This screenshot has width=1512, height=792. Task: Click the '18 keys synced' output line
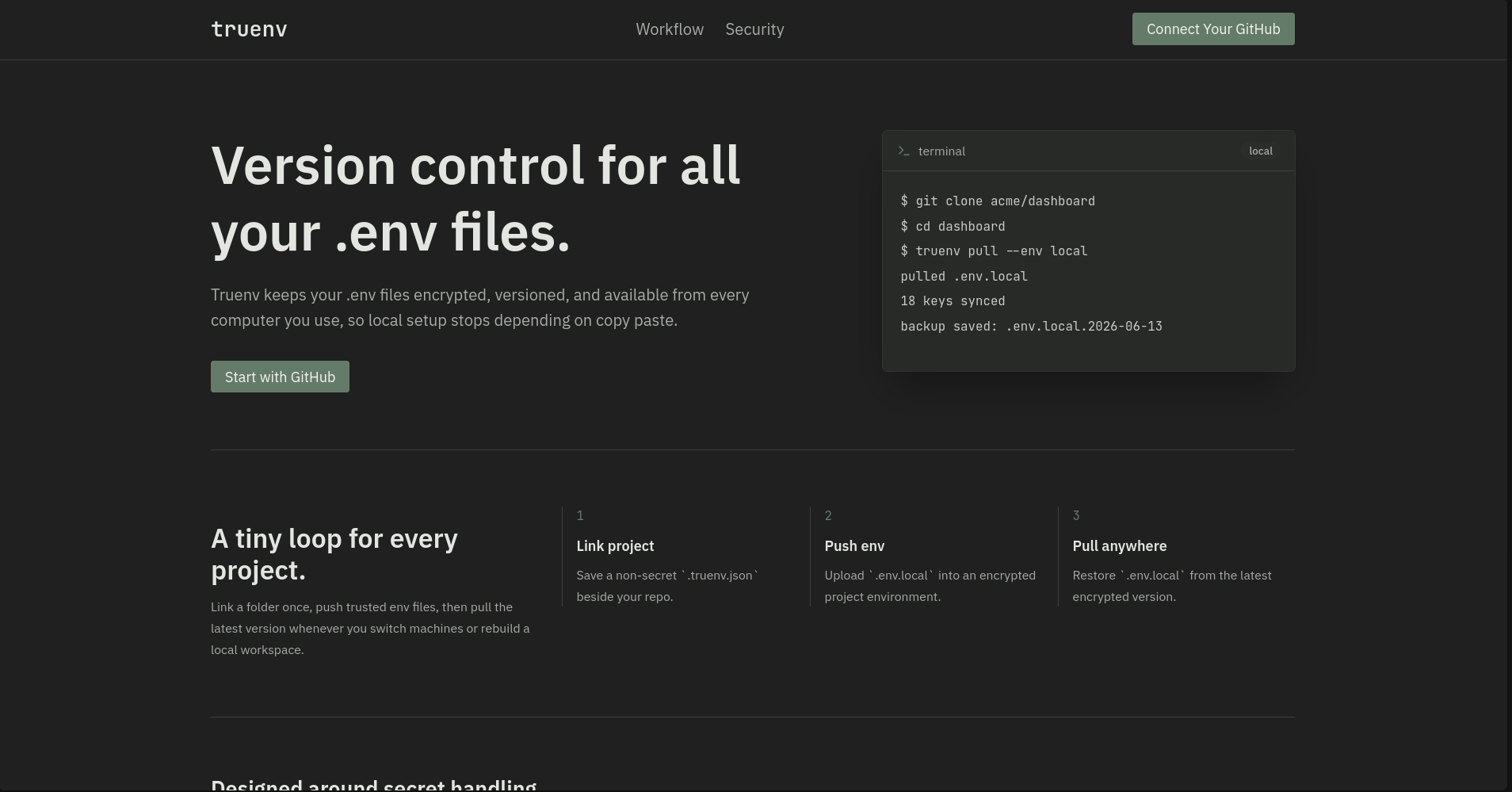(x=953, y=301)
